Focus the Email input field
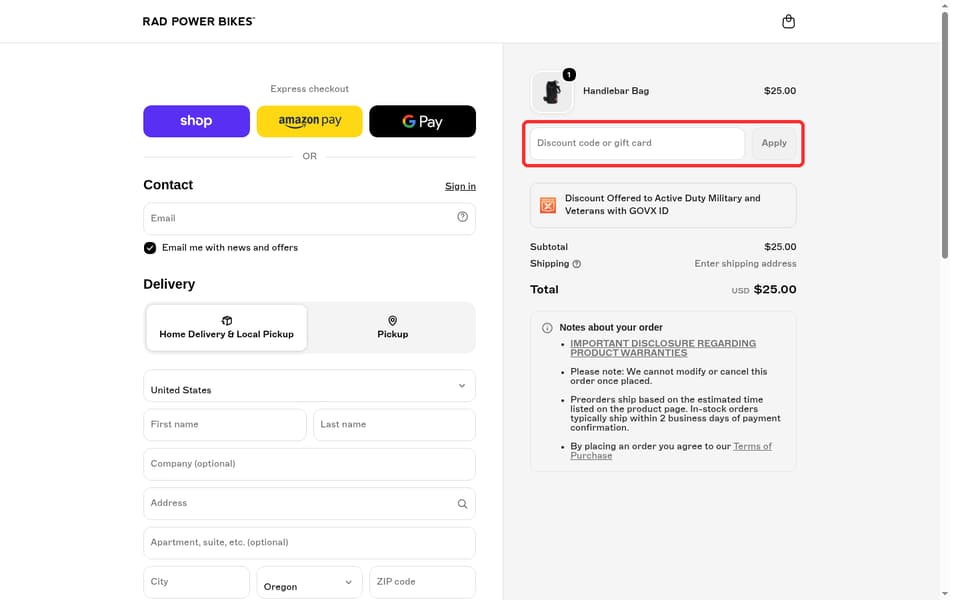 pos(309,219)
